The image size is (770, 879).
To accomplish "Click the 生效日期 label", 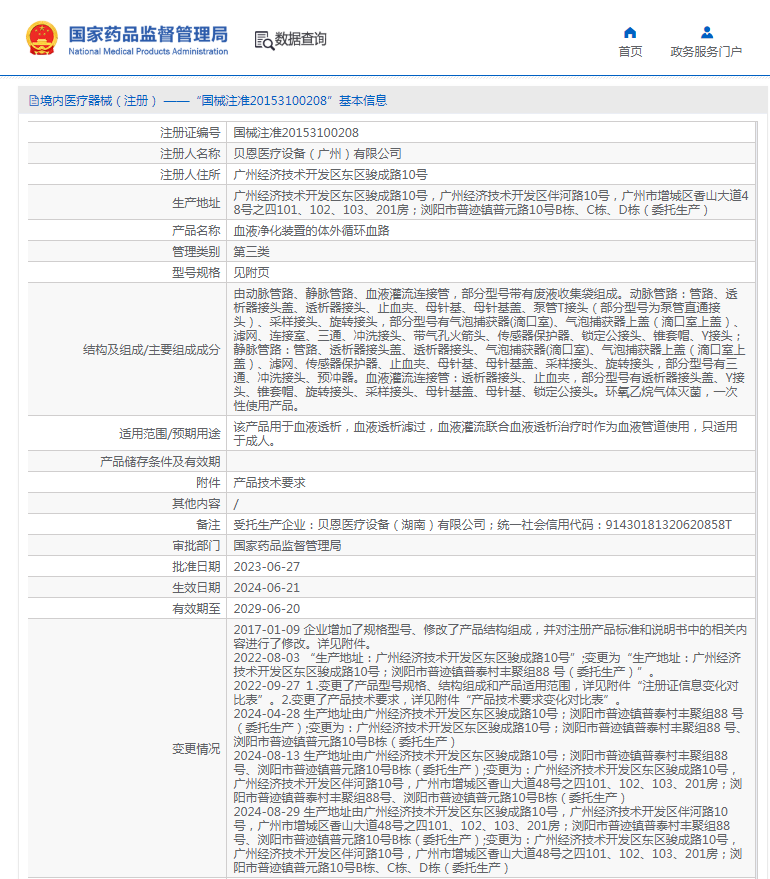I will point(196,587).
